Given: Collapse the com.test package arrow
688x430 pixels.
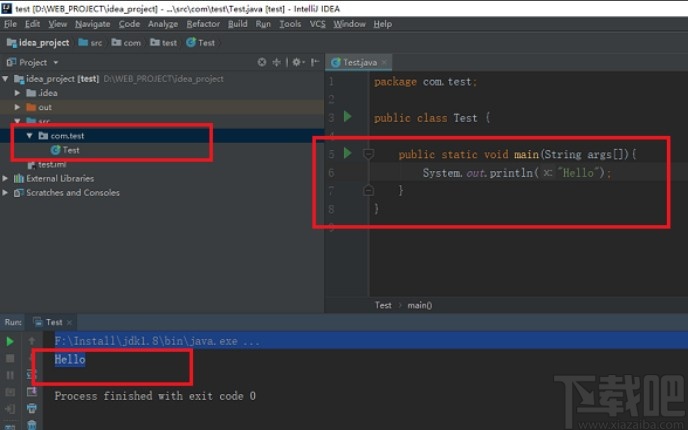Looking at the screenshot, I should [x=29, y=136].
